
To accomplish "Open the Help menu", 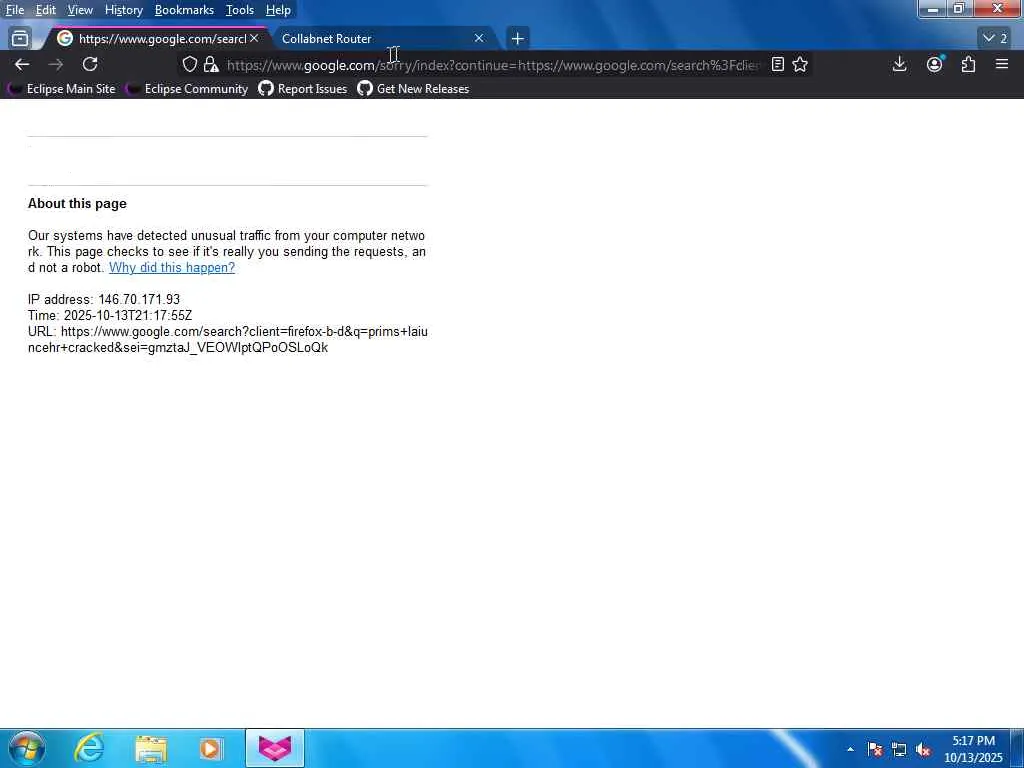I will (x=278, y=10).
